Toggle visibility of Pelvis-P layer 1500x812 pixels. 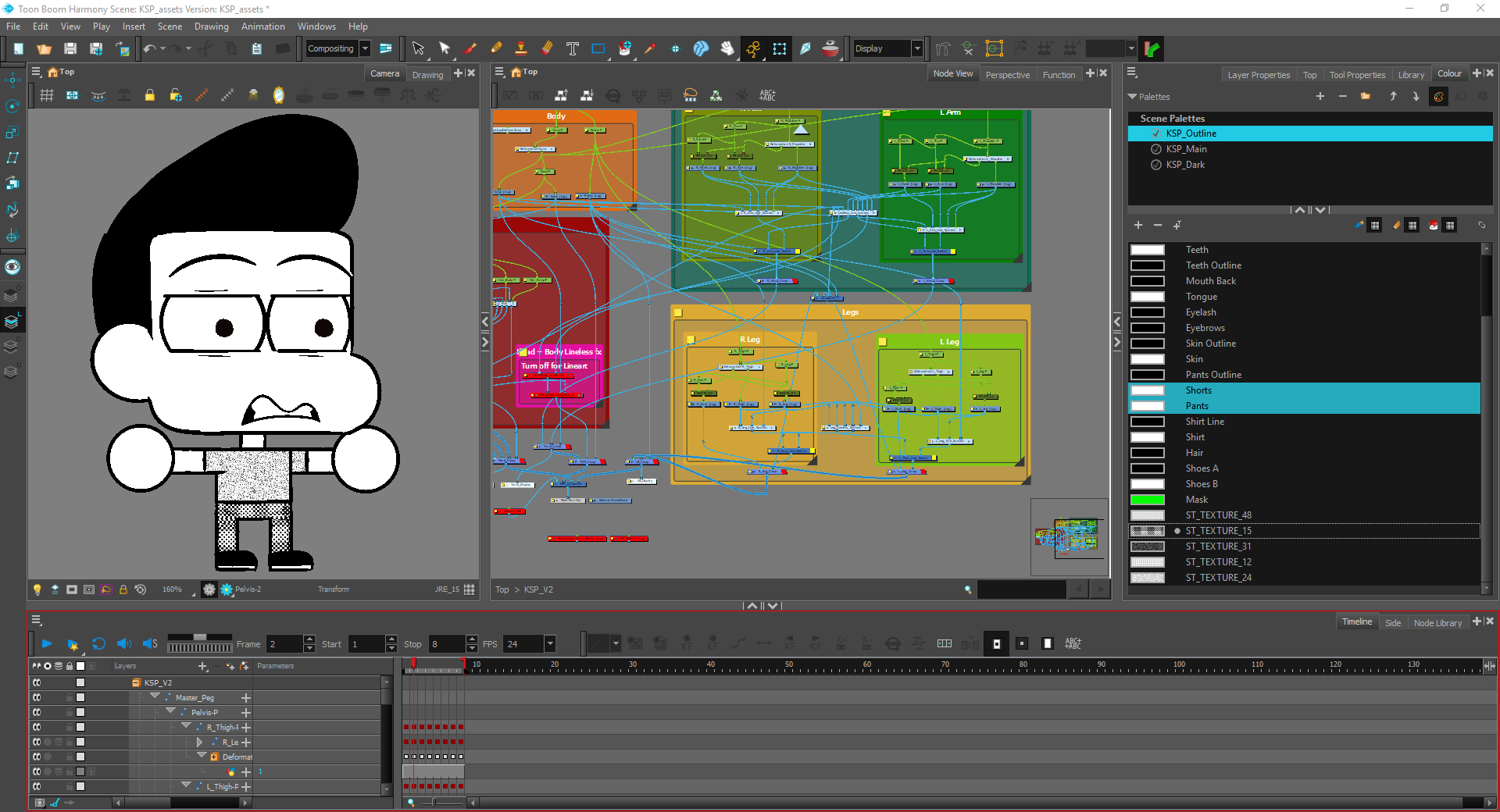[x=37, y=712]
